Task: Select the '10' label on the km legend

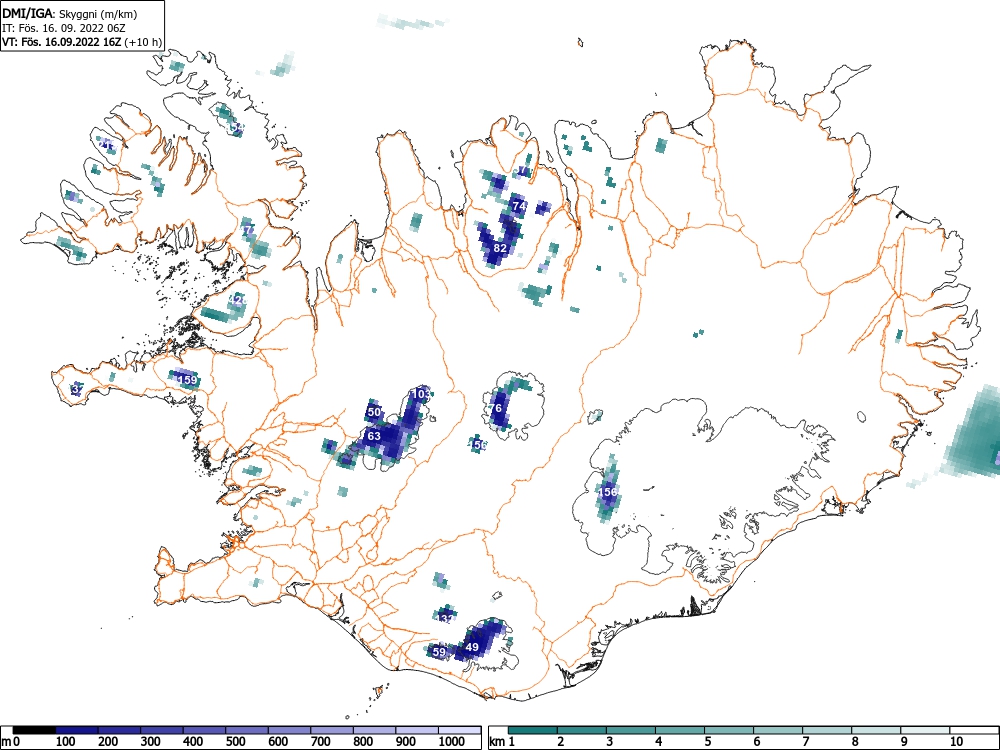Action: click(955, 742)
